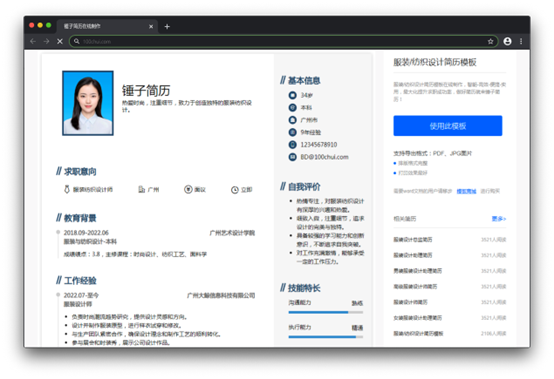Click the BD@100chui.com email text
Image resolution: width=554 pixels, height=379 pixels.
click(324, 157)
